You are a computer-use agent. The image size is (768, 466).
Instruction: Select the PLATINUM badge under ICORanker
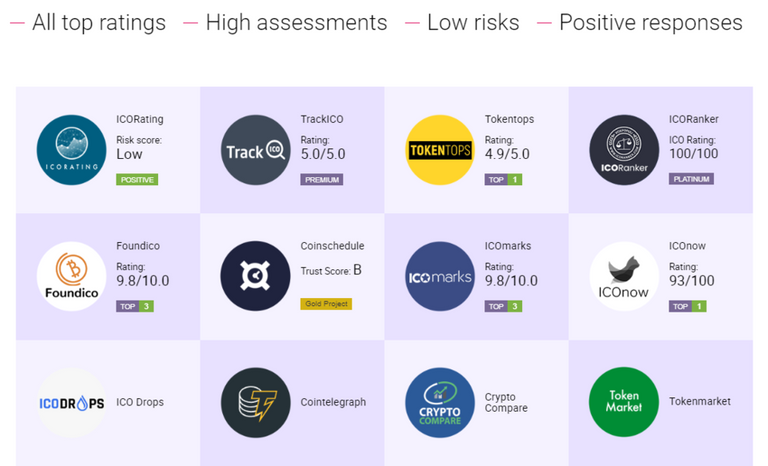pyautogui.click(x=691, y=180)
